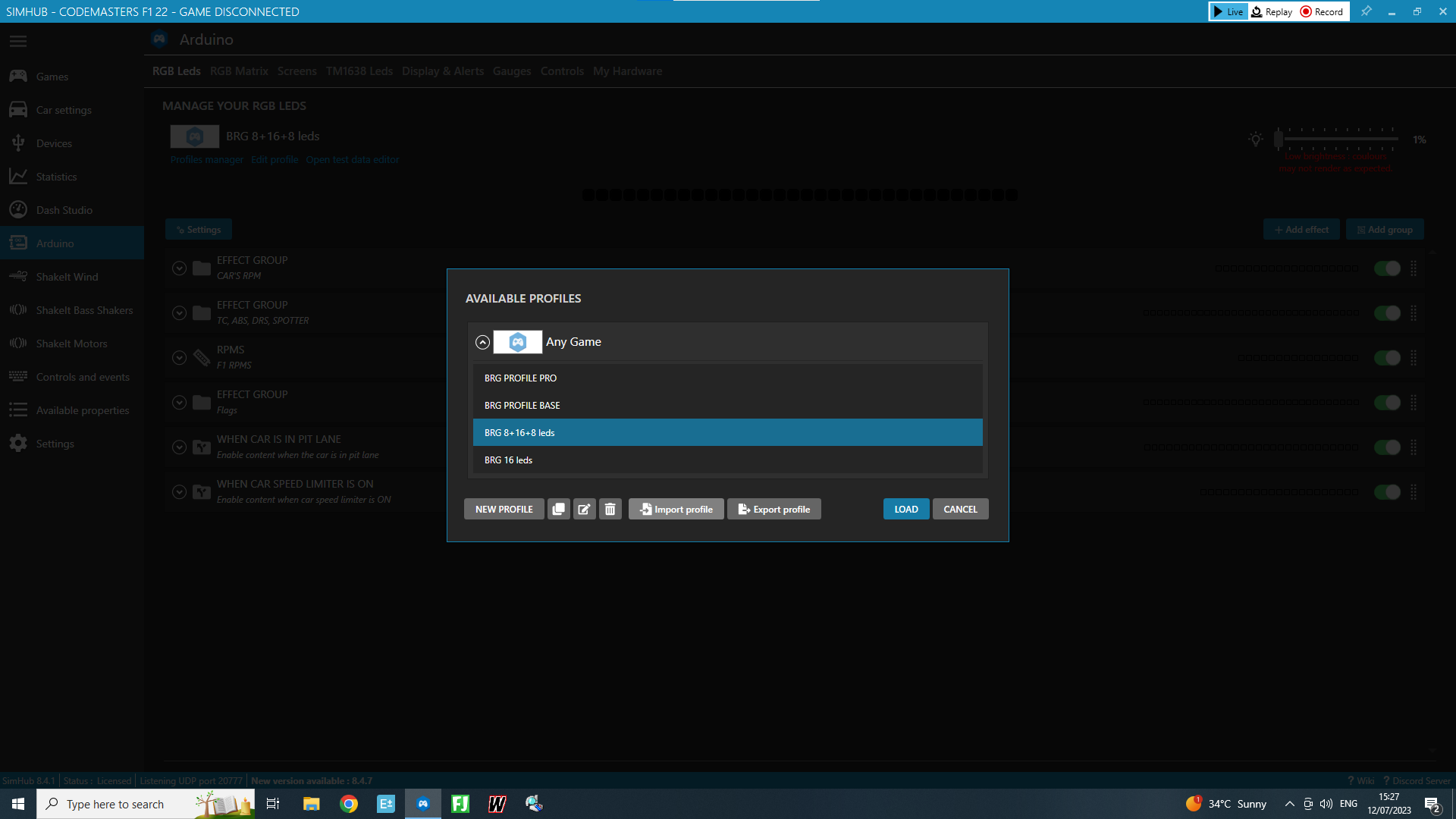This screenshot has height=819, width=1456.
Task: Open Google Chrome from the taskbar
Action: click(x=349, y=804)
